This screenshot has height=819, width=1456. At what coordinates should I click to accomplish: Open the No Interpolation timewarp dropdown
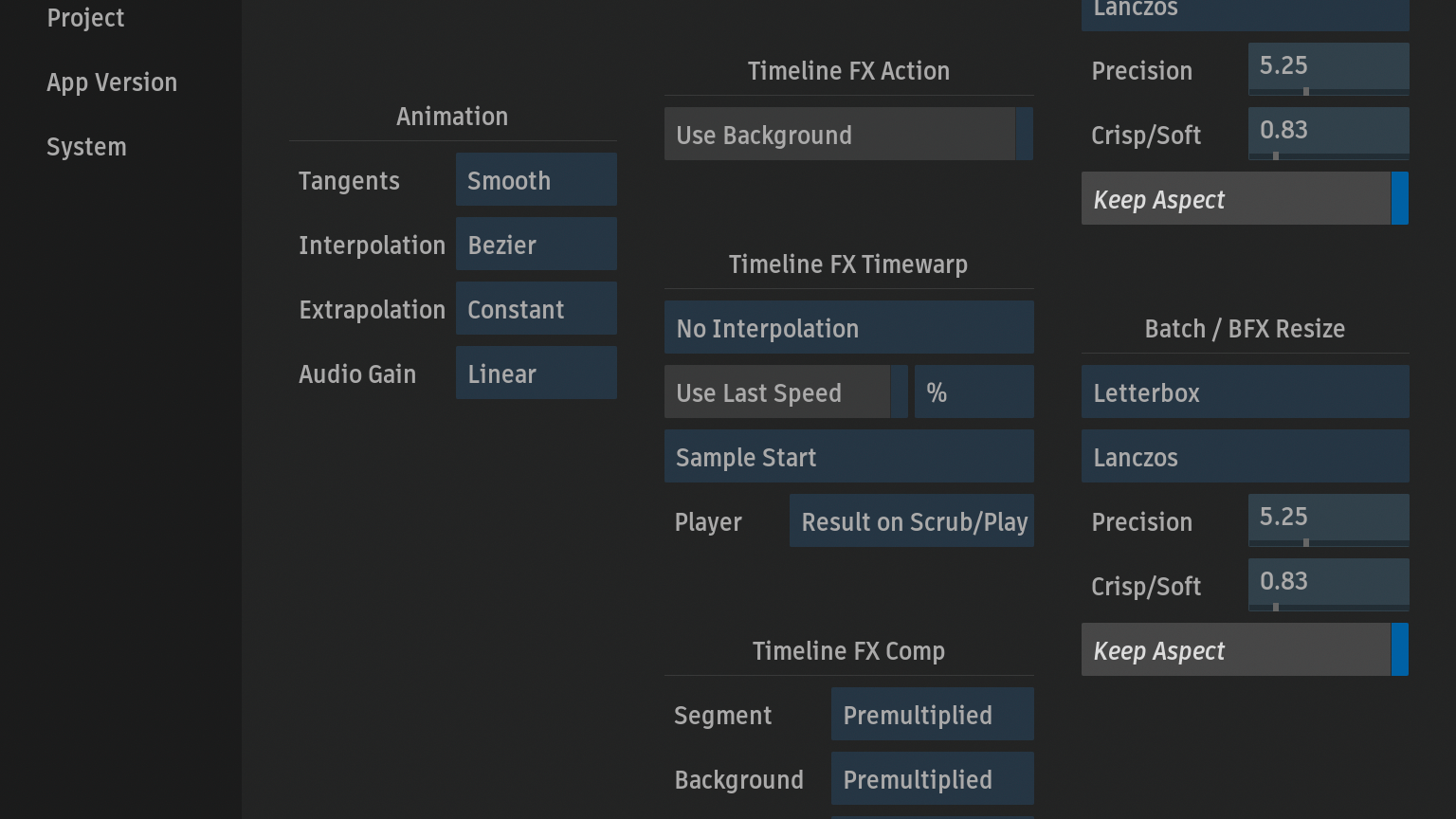[x=848, y=328]
